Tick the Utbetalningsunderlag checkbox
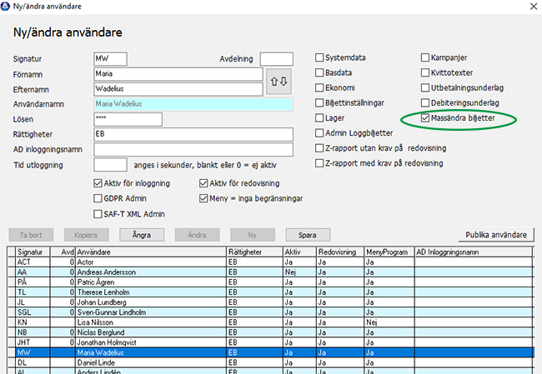This screenshot has width=542, height=374. coord(425,88)
